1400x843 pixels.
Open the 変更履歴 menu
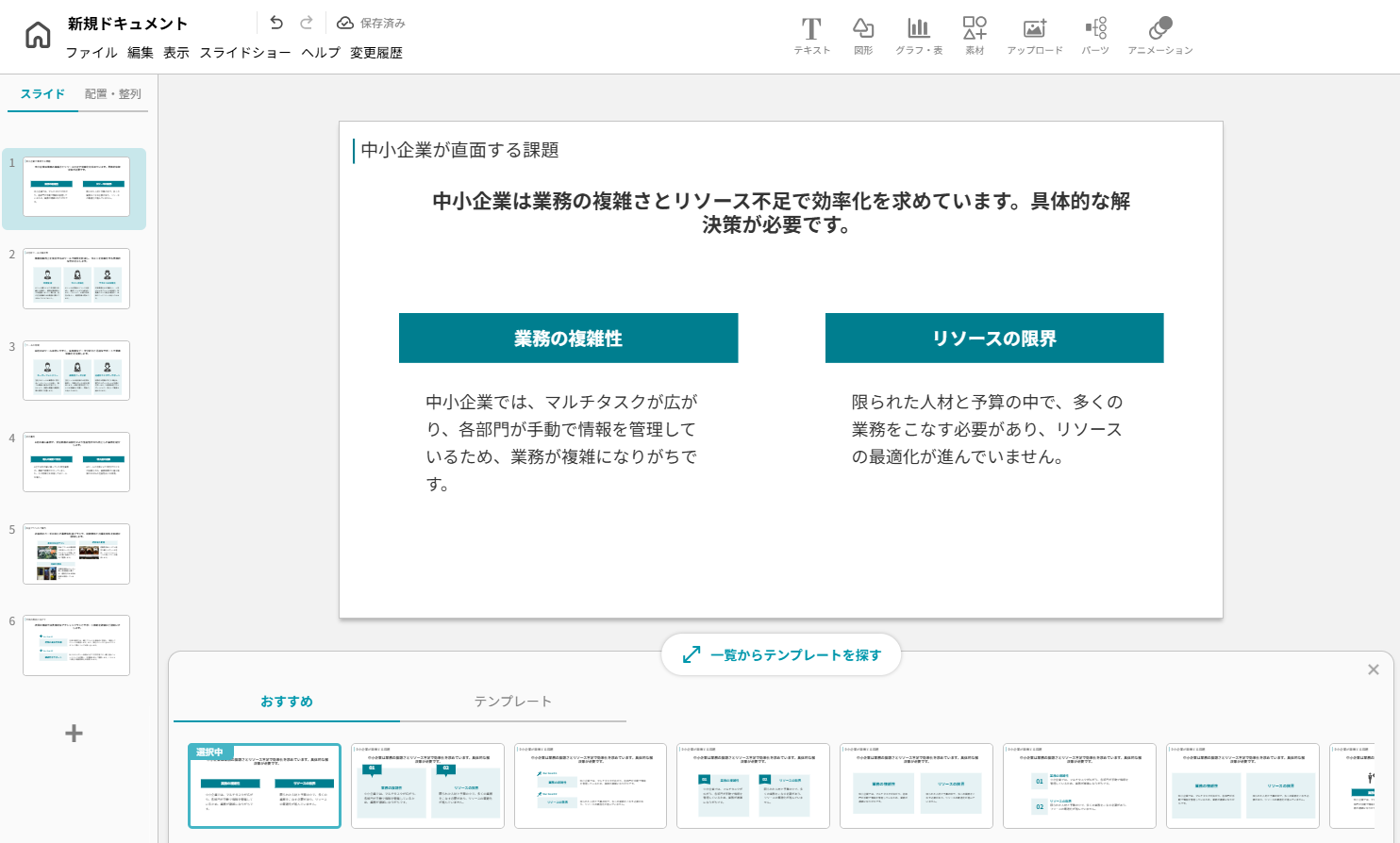[x=376, y=53]
